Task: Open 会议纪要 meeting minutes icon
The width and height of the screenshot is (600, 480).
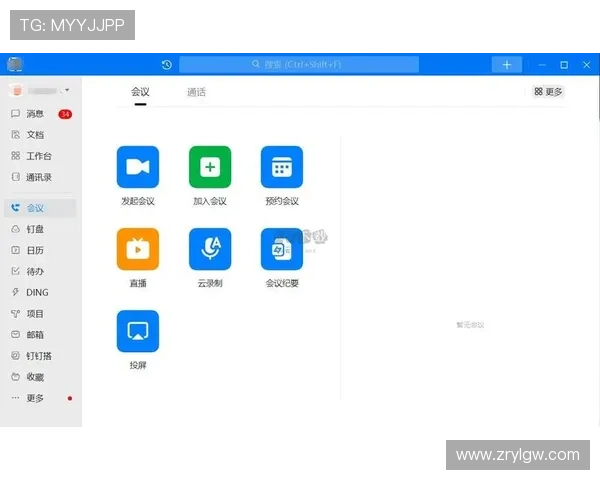Action: tap(282, 249)
